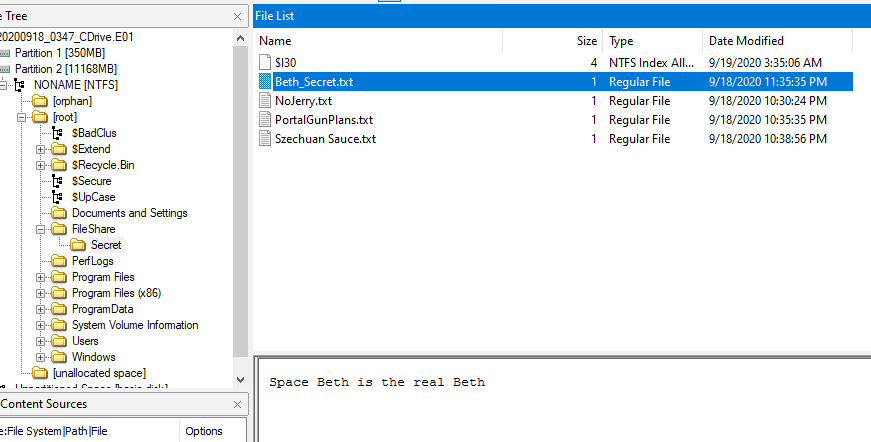
Task: Expand the Program Files (x86) node
Action: tap(41, 294)
